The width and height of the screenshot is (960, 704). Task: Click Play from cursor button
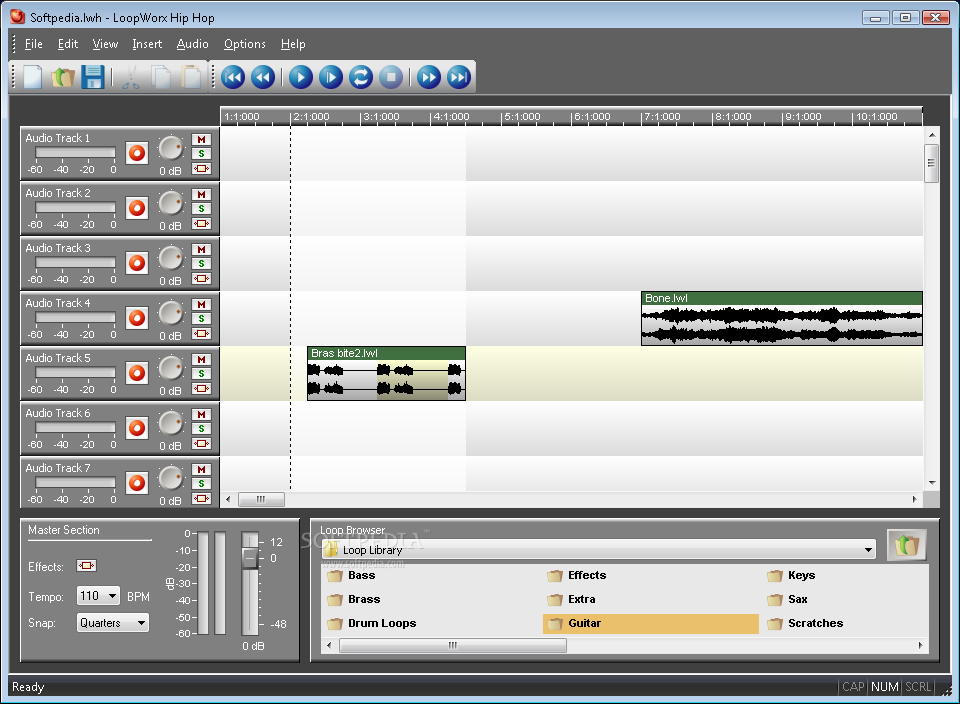[331, 77]
